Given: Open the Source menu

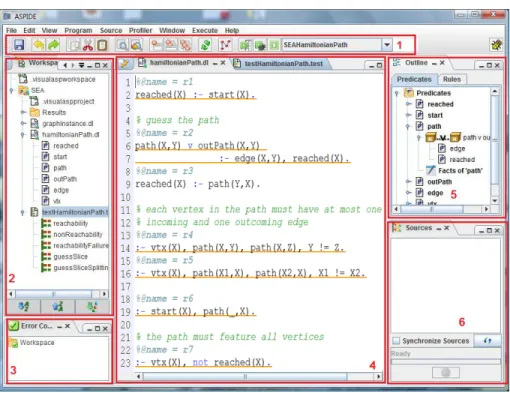Looking at the screenshot, I should [x=111, y=30].
